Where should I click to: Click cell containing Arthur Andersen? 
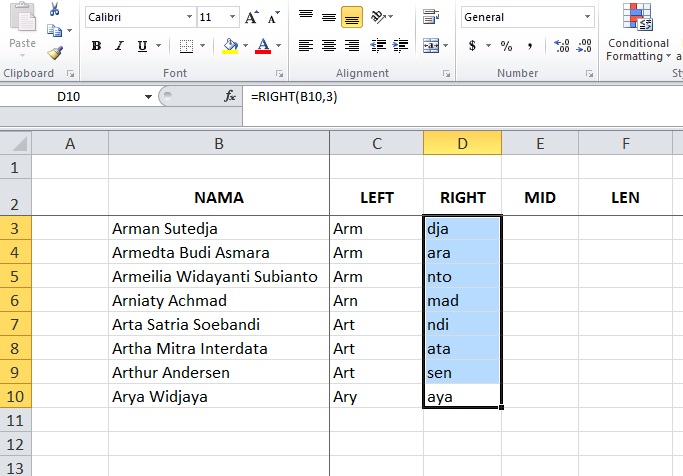click(218, 373)
